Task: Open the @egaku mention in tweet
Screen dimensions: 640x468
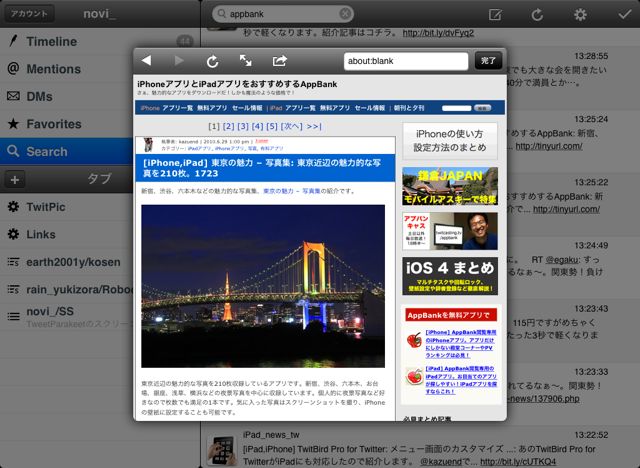Action: [x=562, y=260]
